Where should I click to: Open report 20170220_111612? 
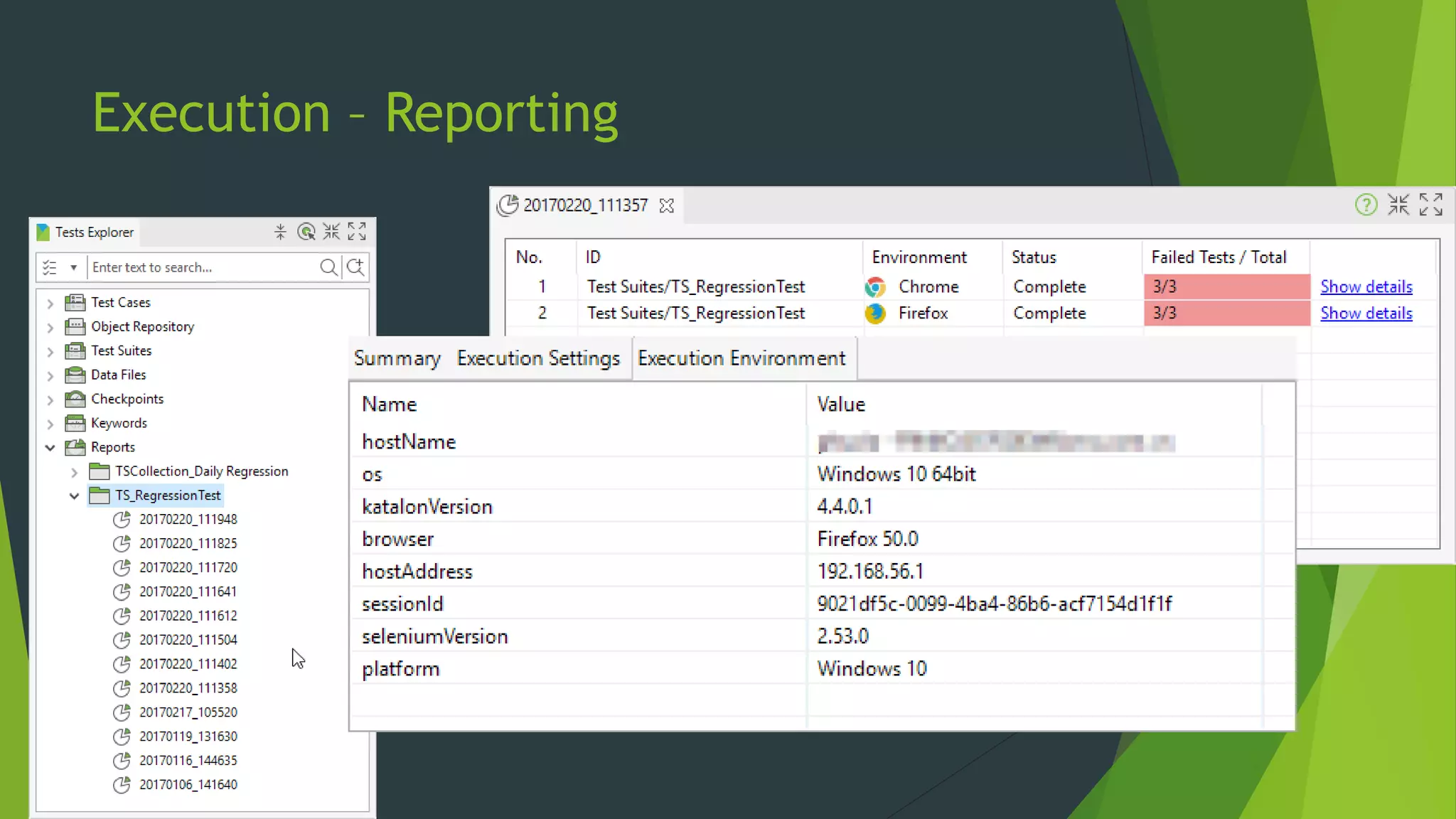point(188,616)
